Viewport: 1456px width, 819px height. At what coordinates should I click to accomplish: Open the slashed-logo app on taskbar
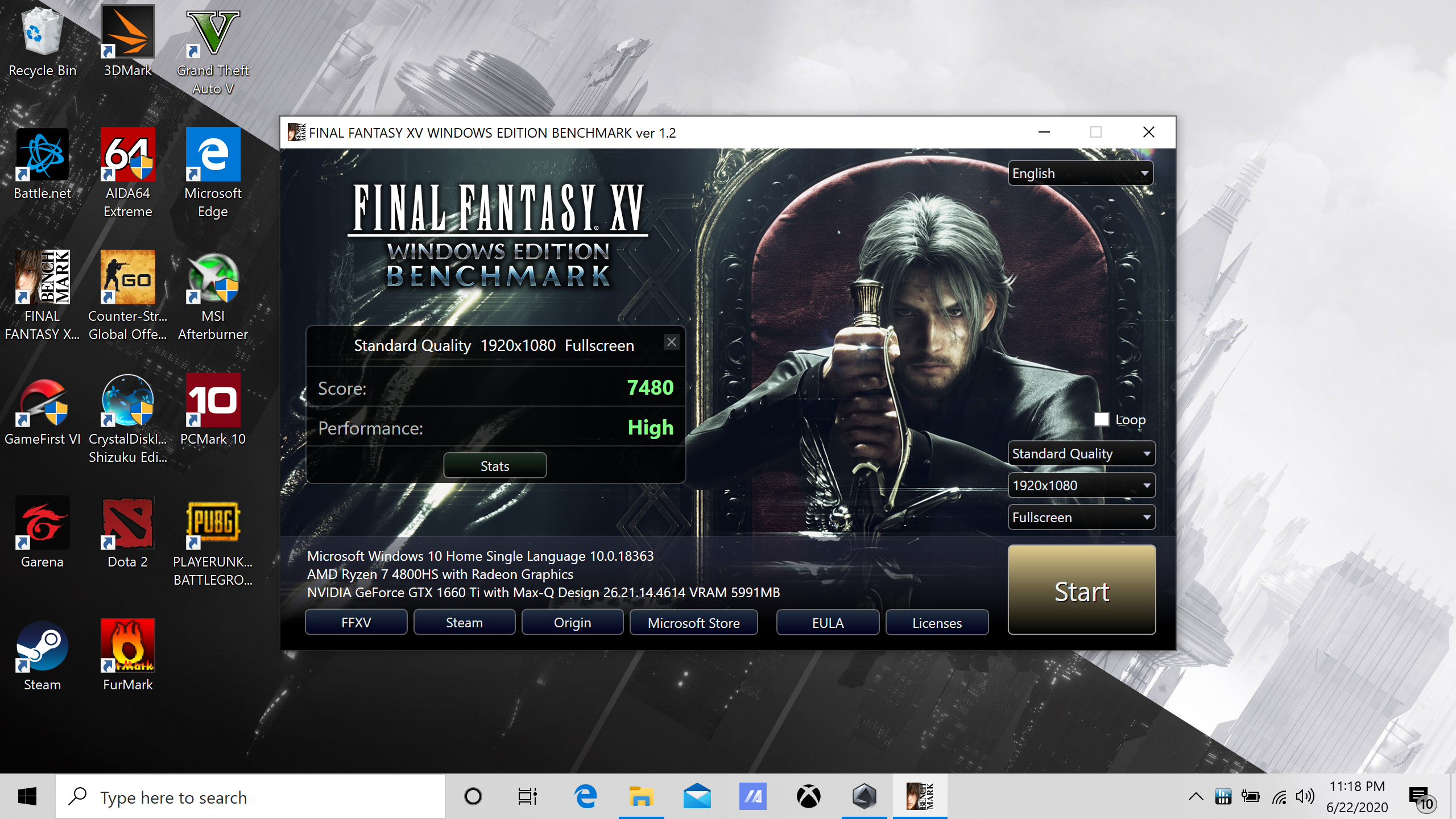coord(752,797)
